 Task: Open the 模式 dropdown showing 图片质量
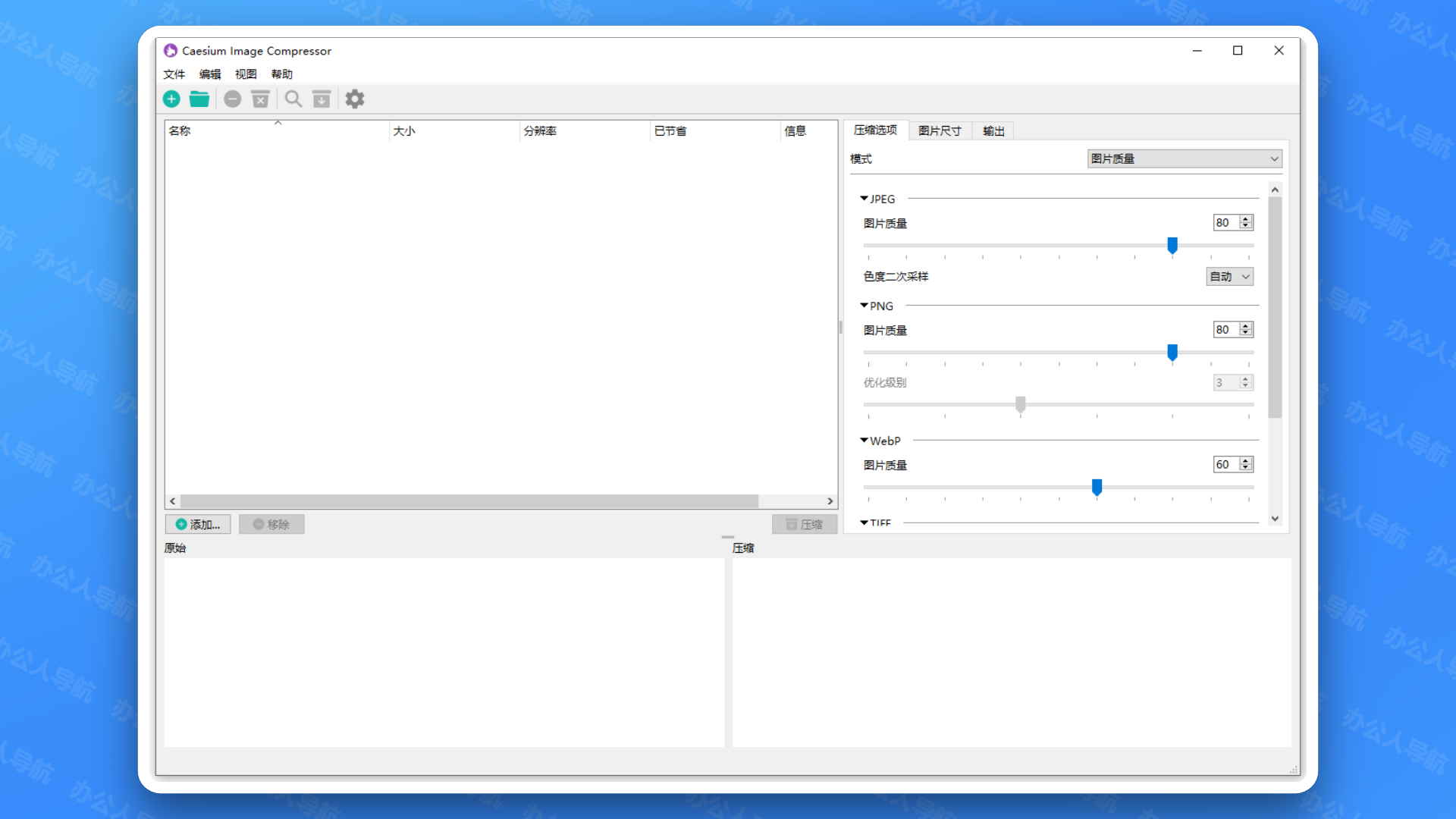[1185, 158]
